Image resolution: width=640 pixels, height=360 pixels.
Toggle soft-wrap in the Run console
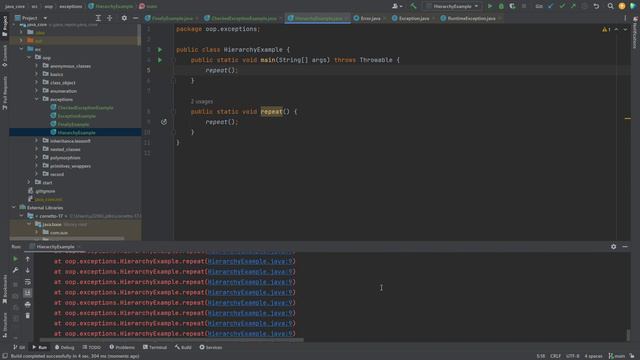tap(27, 282)
